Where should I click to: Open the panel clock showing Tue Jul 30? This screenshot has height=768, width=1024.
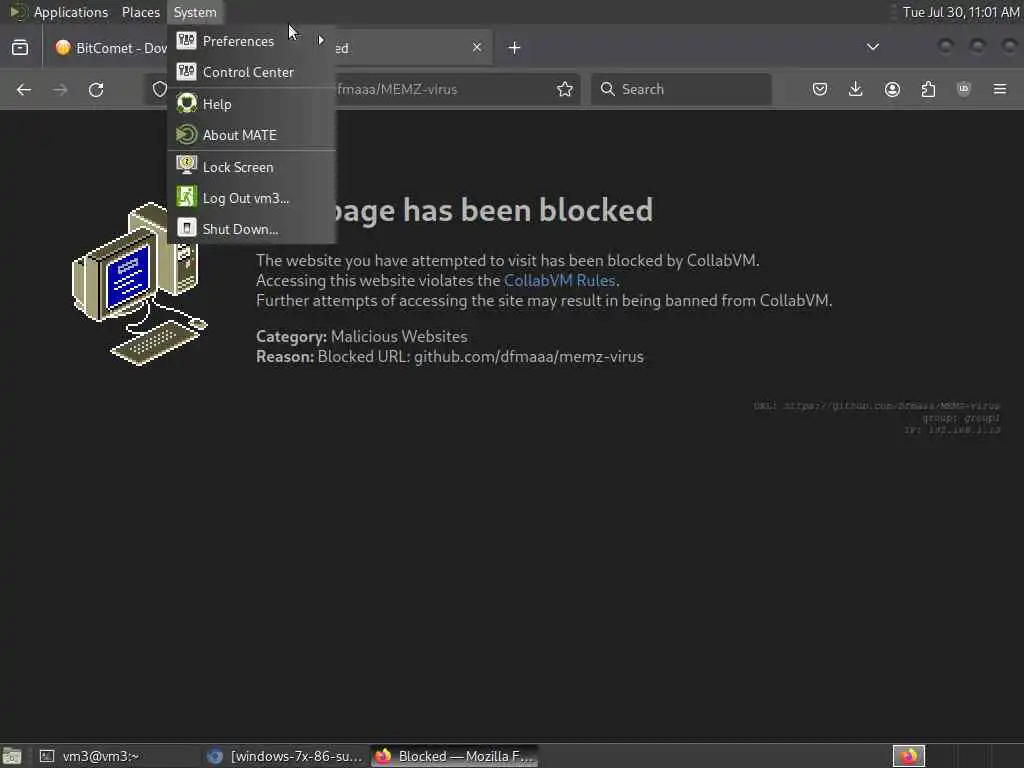(961, 12)
